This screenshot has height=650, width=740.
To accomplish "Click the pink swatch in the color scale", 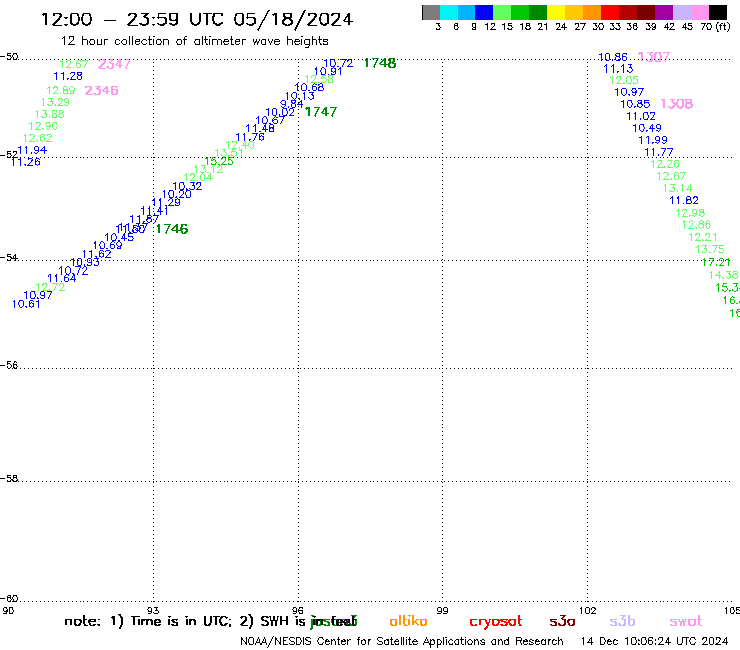I will (x=699, y=12).
